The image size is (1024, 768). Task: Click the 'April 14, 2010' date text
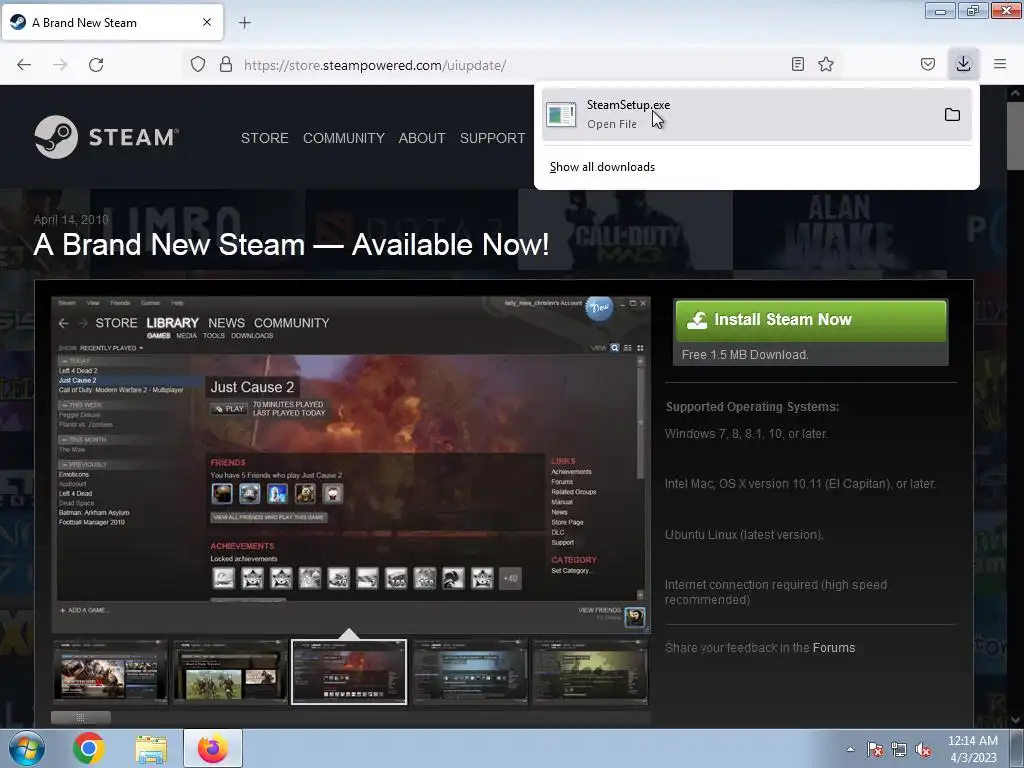pos(71,219)
